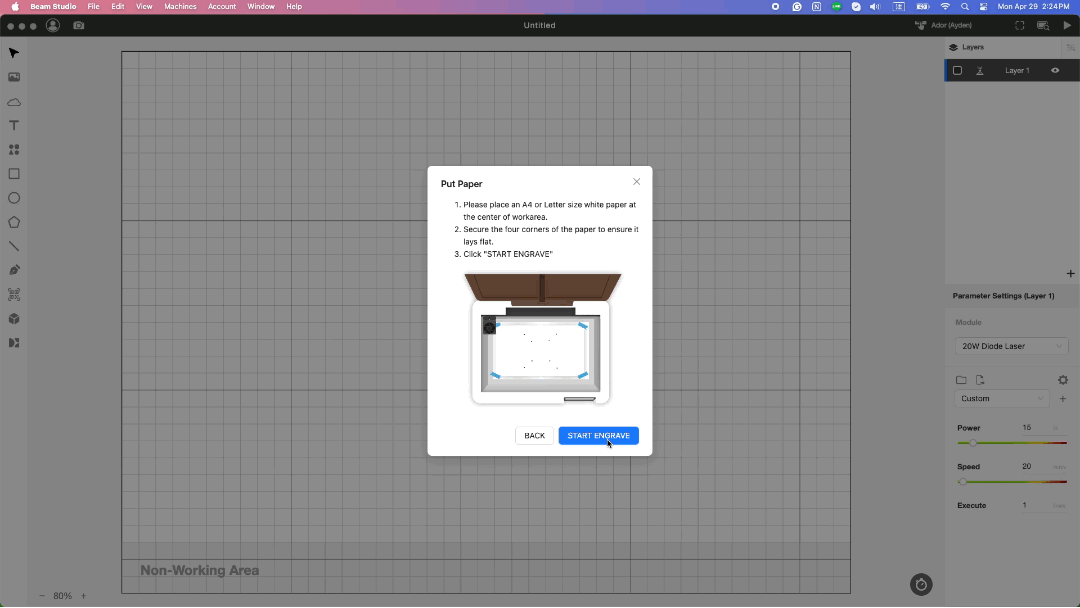Click the menu bar date and time
Viewport: 1080px width, 608px height.
point(1033,6)
